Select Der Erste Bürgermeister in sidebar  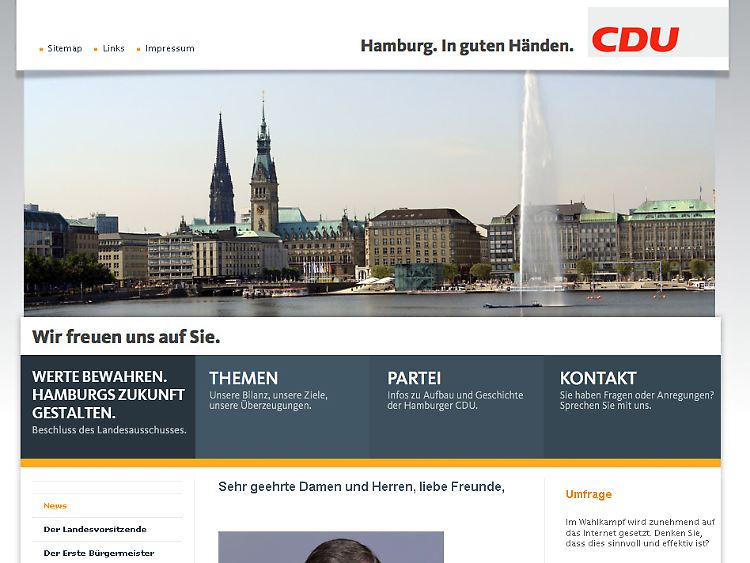[x=99, y=553]
